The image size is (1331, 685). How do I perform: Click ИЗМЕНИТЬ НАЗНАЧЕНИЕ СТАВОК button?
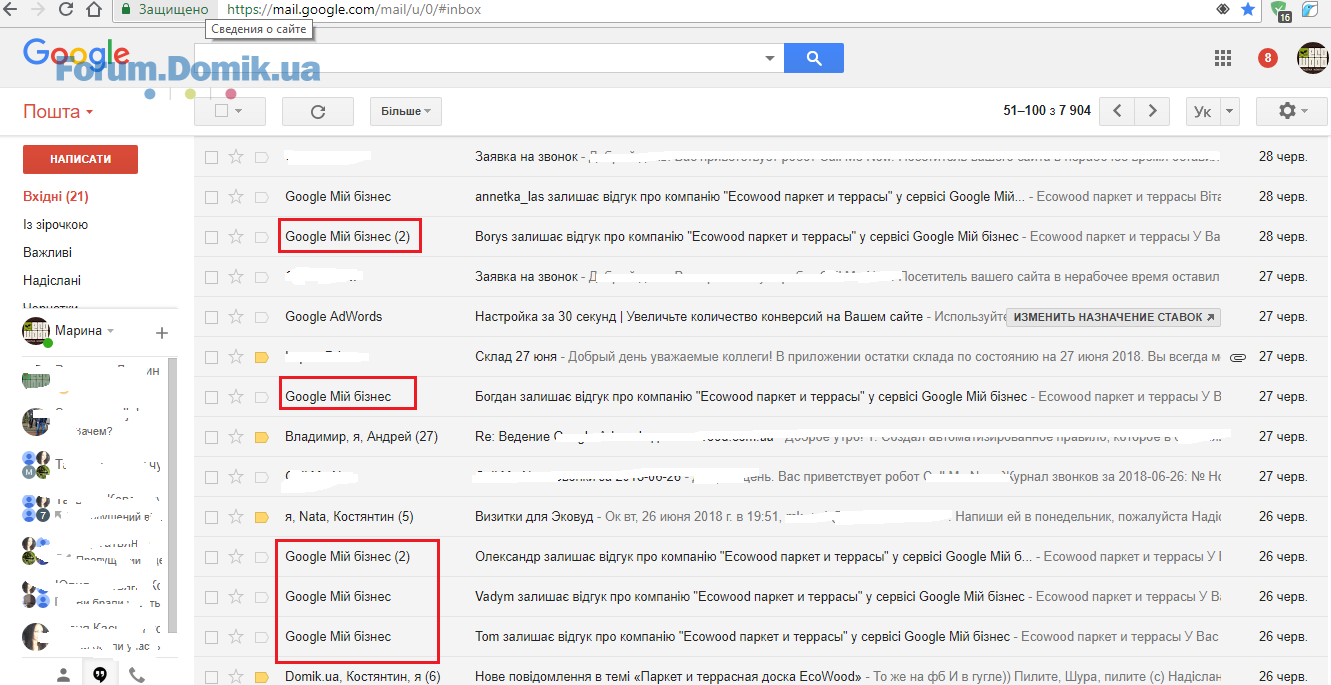(x=1113, y=317)
